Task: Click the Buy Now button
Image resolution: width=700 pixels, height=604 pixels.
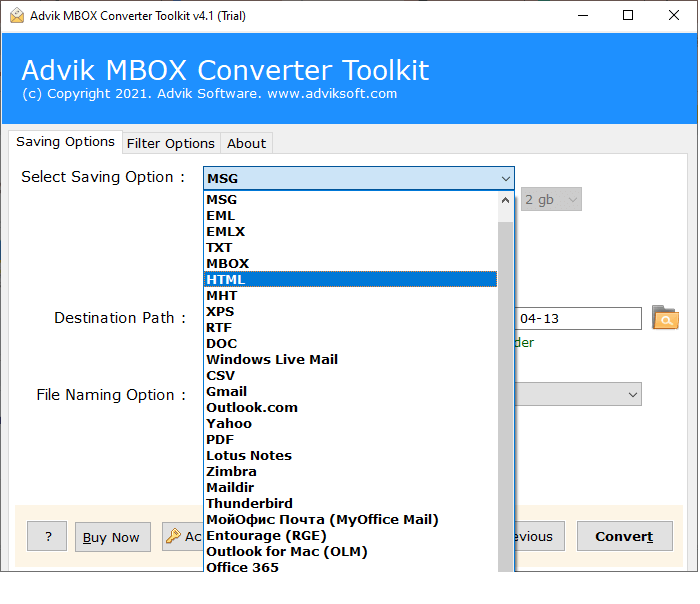Action: click(x=112, y=537)
